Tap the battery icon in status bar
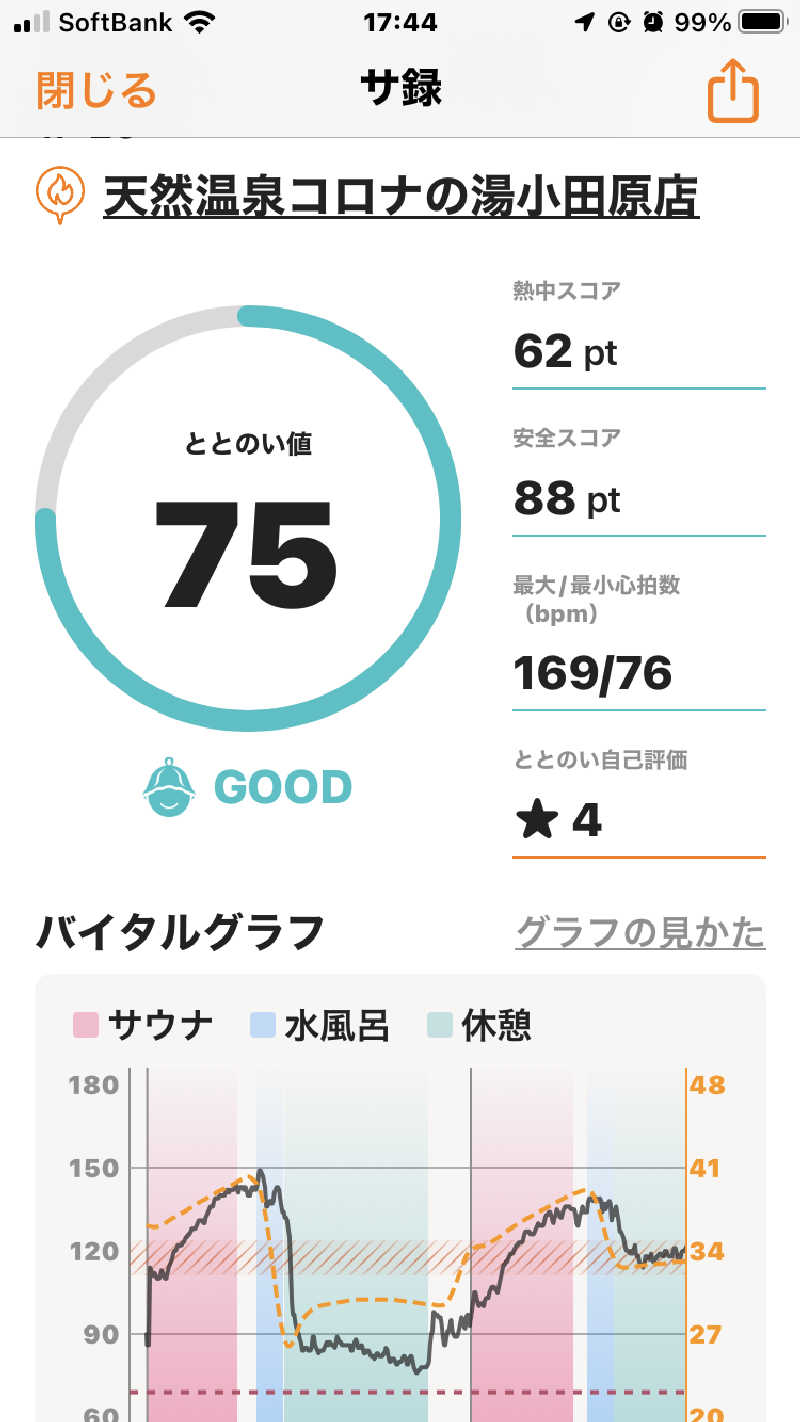Image resolution: width=800 pixels, height=1422 pixels. tap(763, 22)
